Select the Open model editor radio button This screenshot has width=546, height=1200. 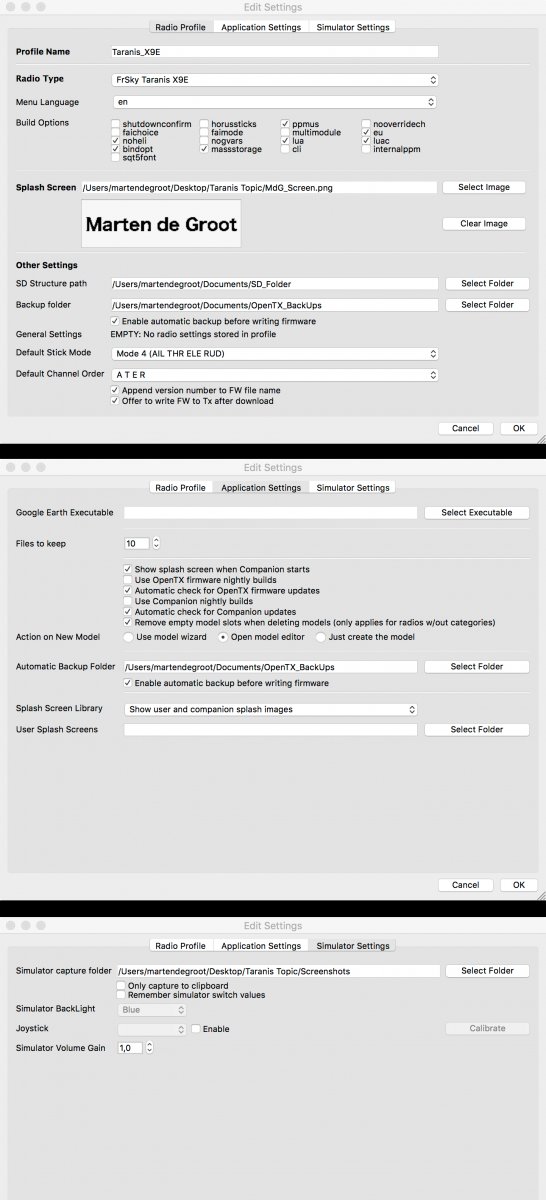pyautogui.click(x=223, y=637)
